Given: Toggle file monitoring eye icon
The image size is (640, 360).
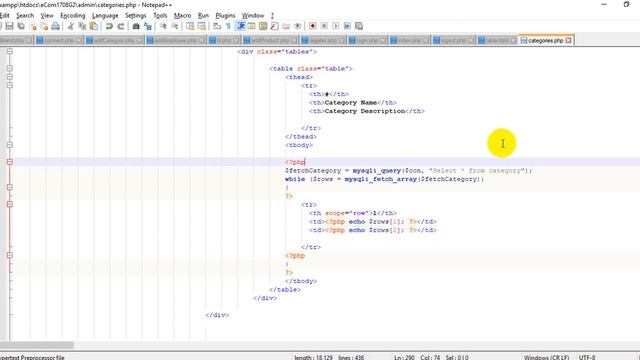Looking at the screenshot, I should (x=298, y=26).
